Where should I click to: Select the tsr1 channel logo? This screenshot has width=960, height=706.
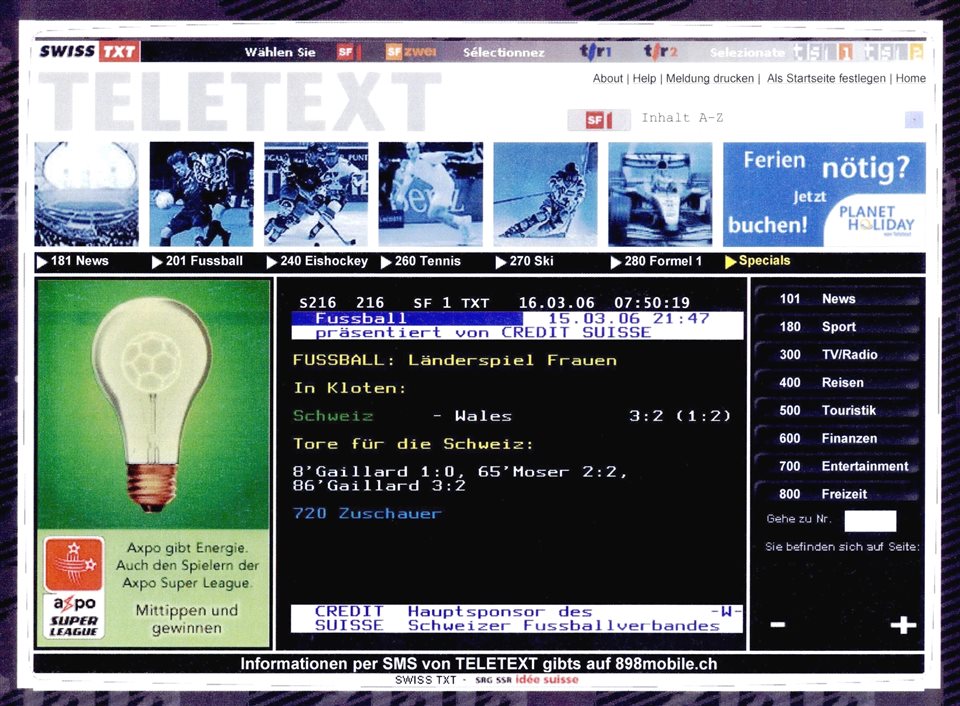[x=596, y=51]
